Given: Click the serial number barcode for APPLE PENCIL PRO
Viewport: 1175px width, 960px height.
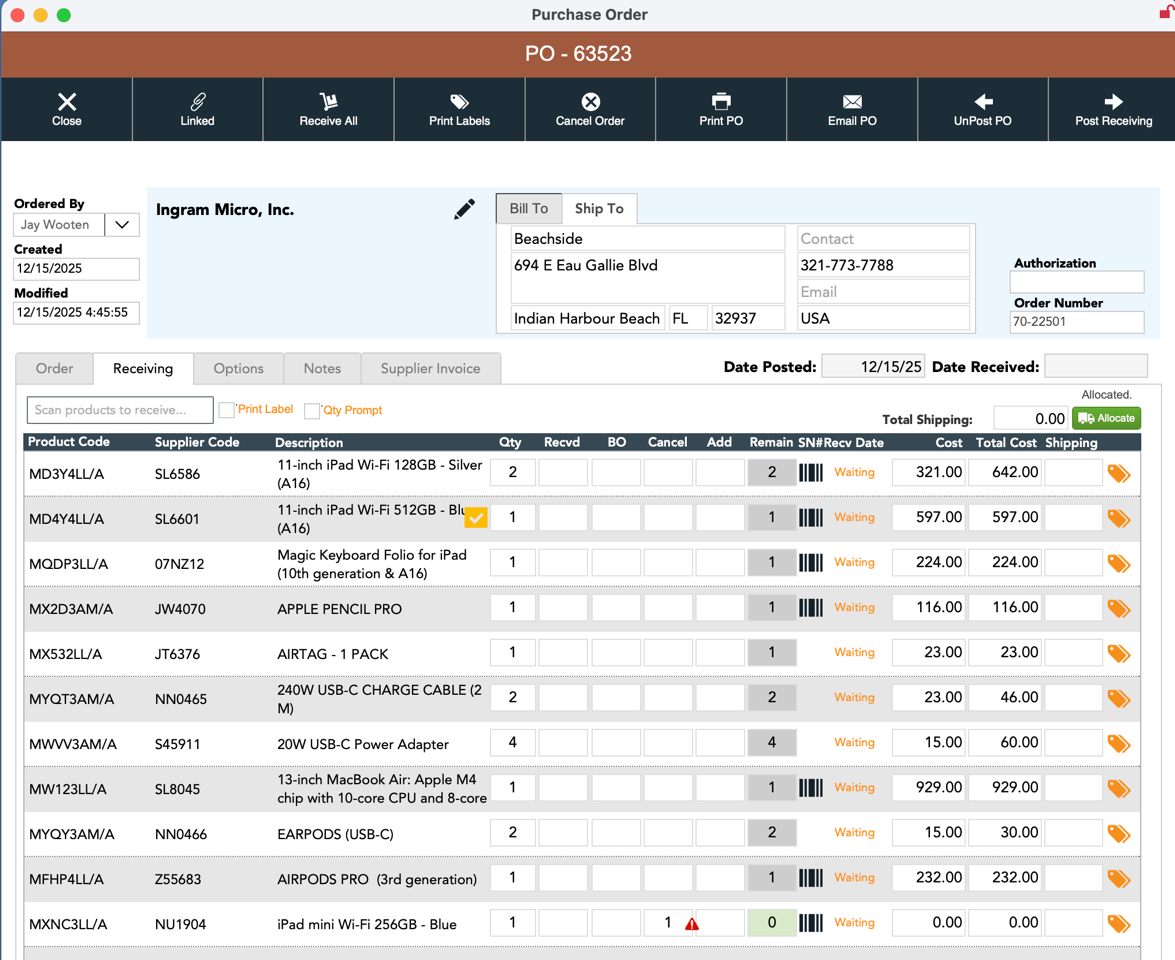Looking at the screenshot, I should [811, 608].
